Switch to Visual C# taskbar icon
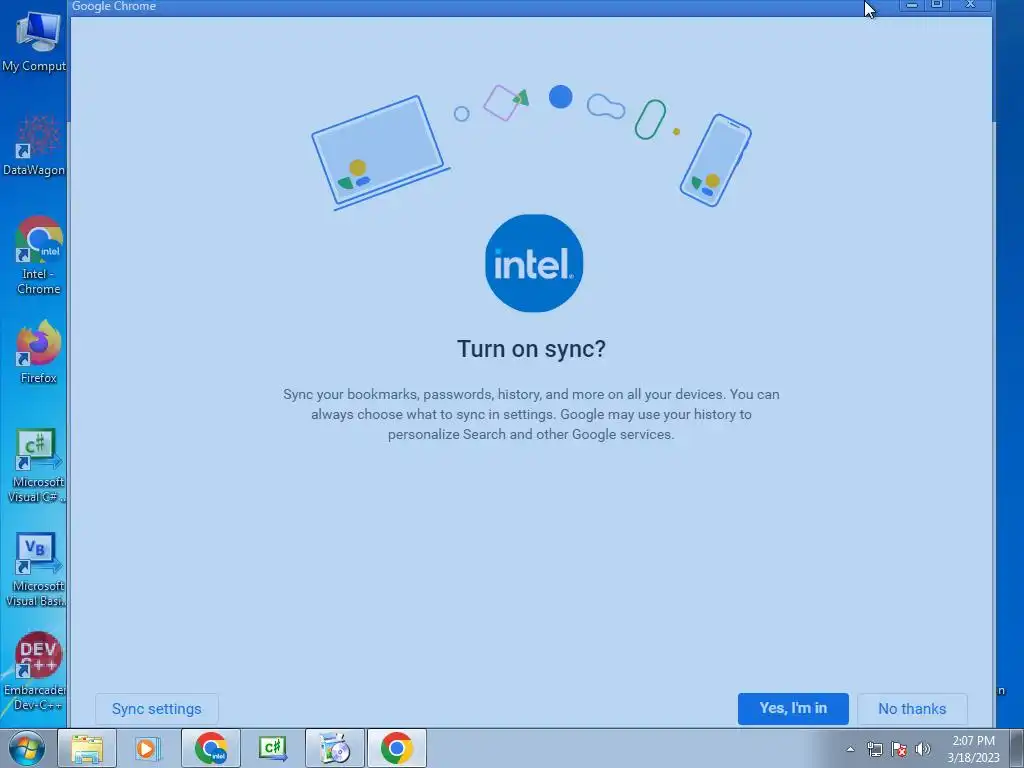The width and height of the screenshot is (1024, 768). pyautogui.click(x=272, y=748)
